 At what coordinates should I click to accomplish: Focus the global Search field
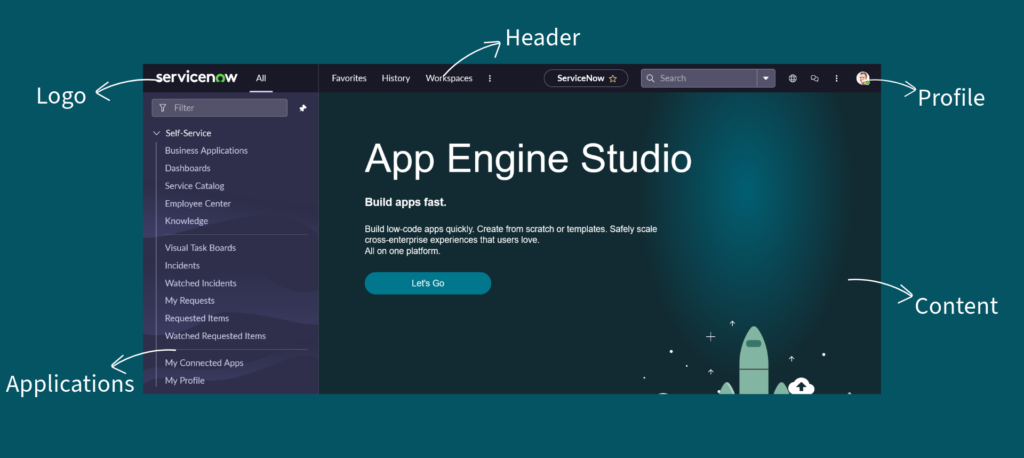point(699,78)
